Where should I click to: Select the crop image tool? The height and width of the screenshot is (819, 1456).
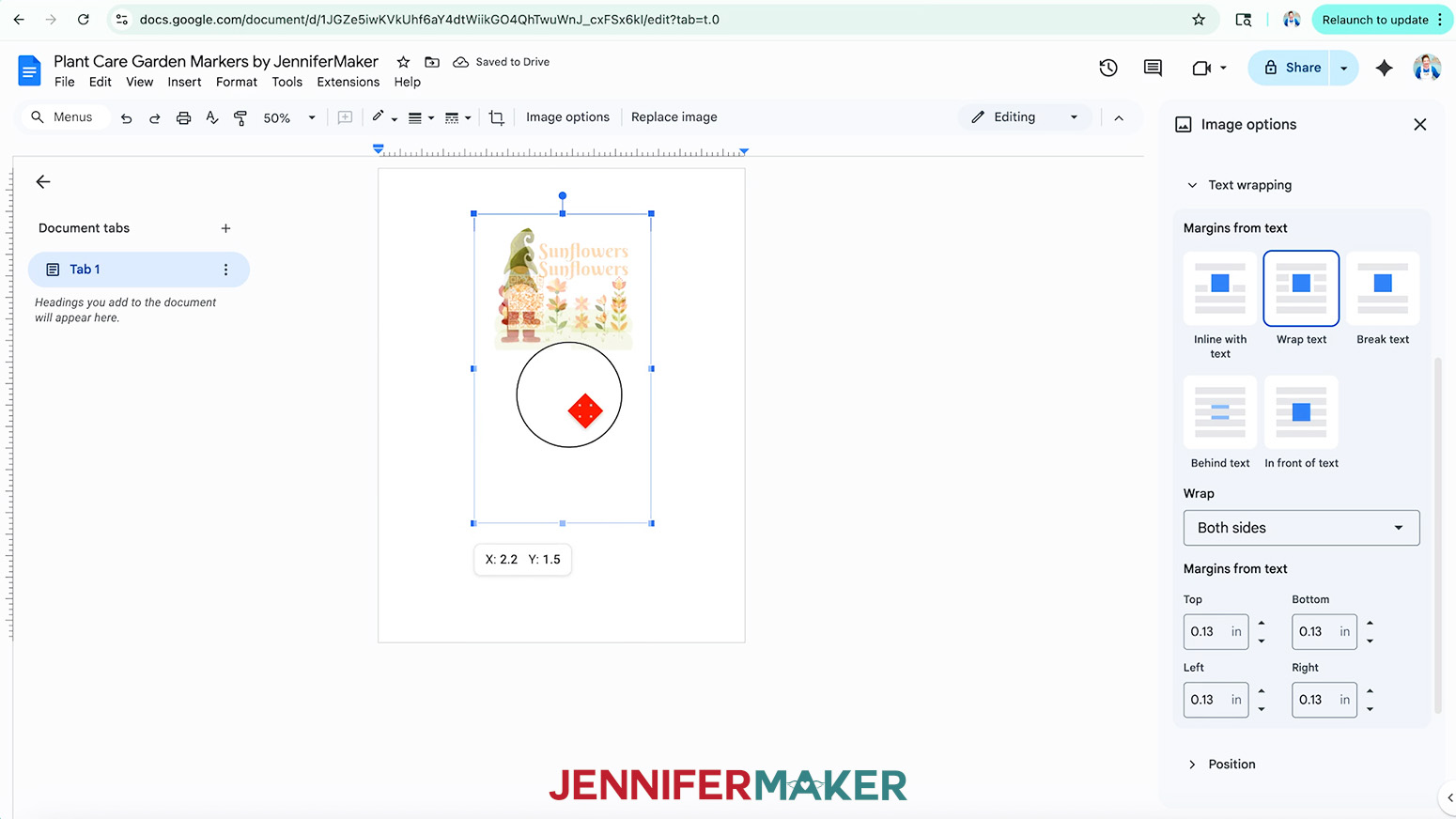(497, 117)
